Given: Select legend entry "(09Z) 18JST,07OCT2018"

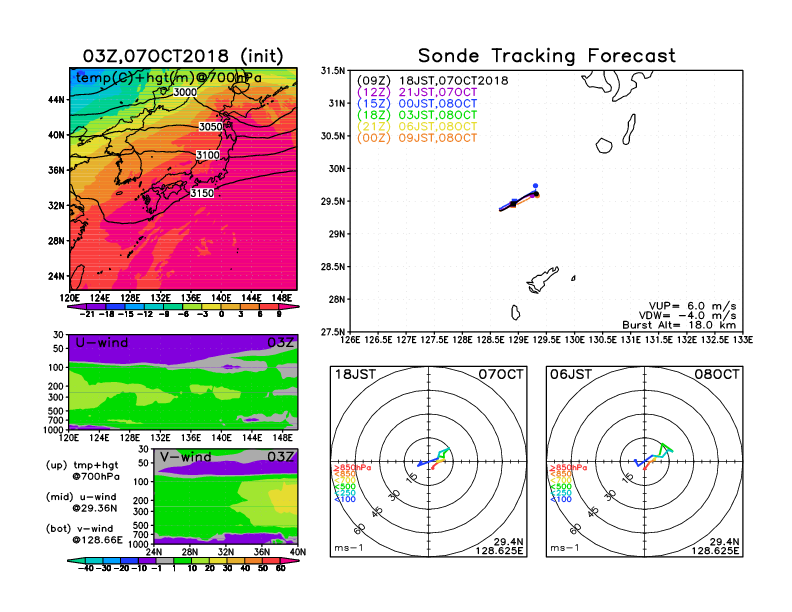Looking at the screenshot, I should 432,80.
